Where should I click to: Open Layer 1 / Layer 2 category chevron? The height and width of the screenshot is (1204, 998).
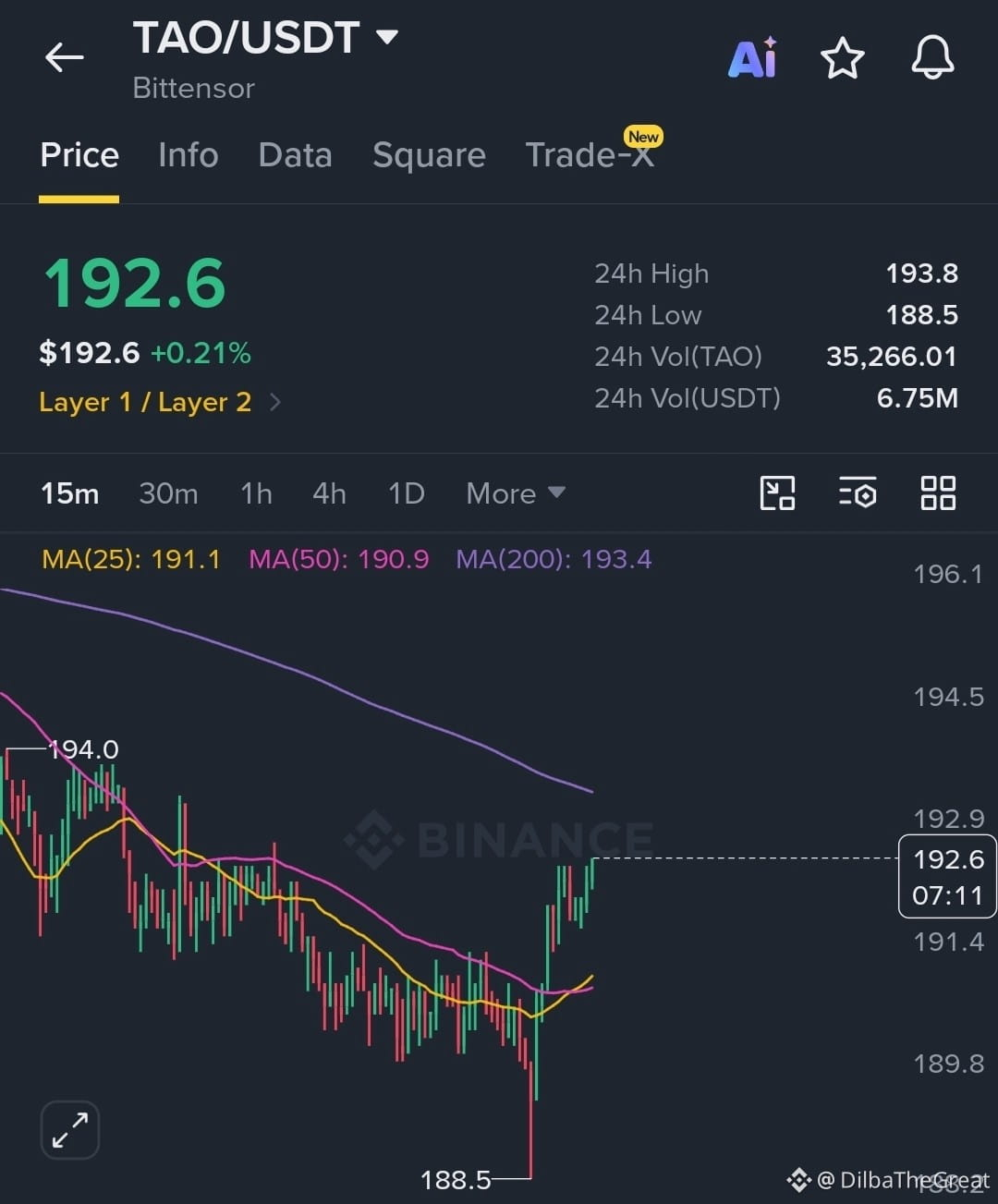coord(274,402)
